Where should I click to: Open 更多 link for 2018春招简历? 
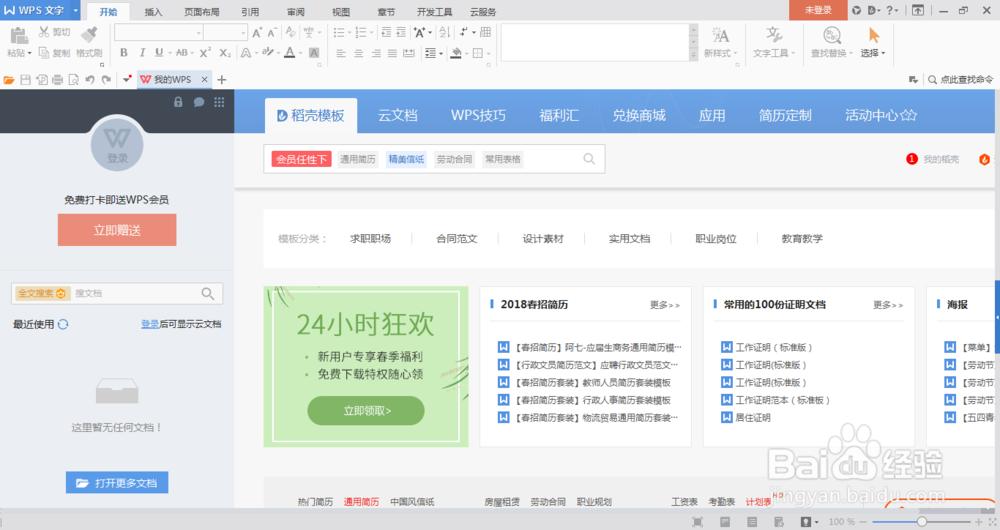pyautogui.click(x=665, y=305)
